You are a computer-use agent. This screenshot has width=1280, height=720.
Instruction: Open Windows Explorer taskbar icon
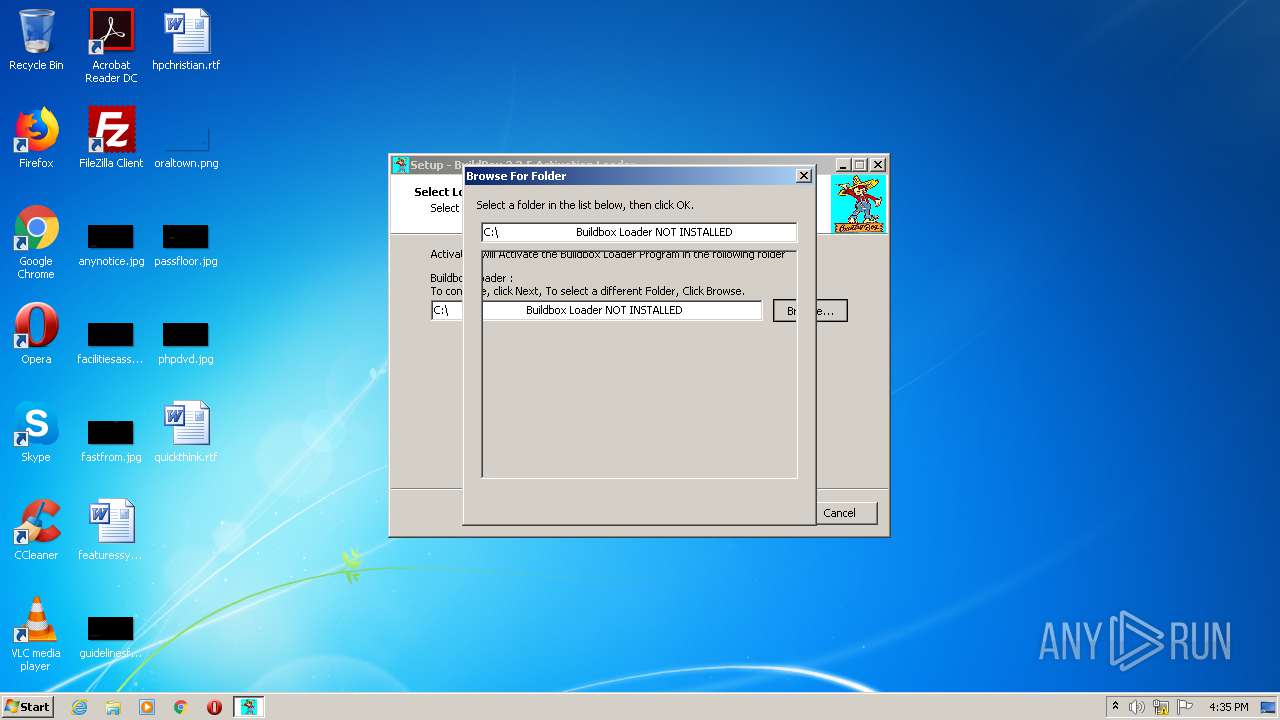(113, 707)
